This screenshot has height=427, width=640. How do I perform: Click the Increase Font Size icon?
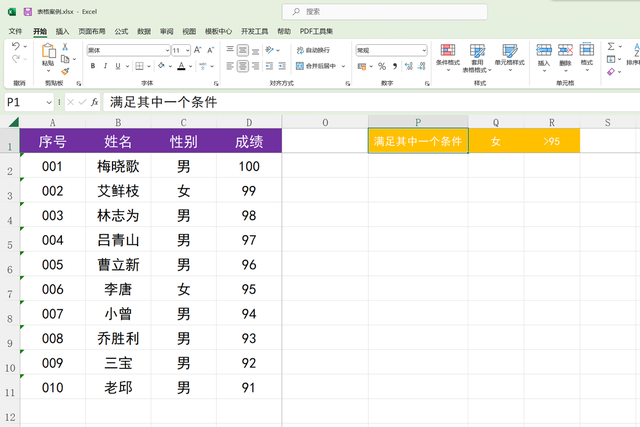pyautogui.click(x=200, y=49)
